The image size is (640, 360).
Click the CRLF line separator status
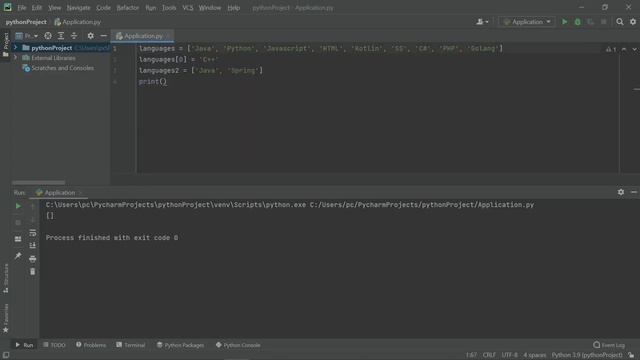tap(489, 355)
